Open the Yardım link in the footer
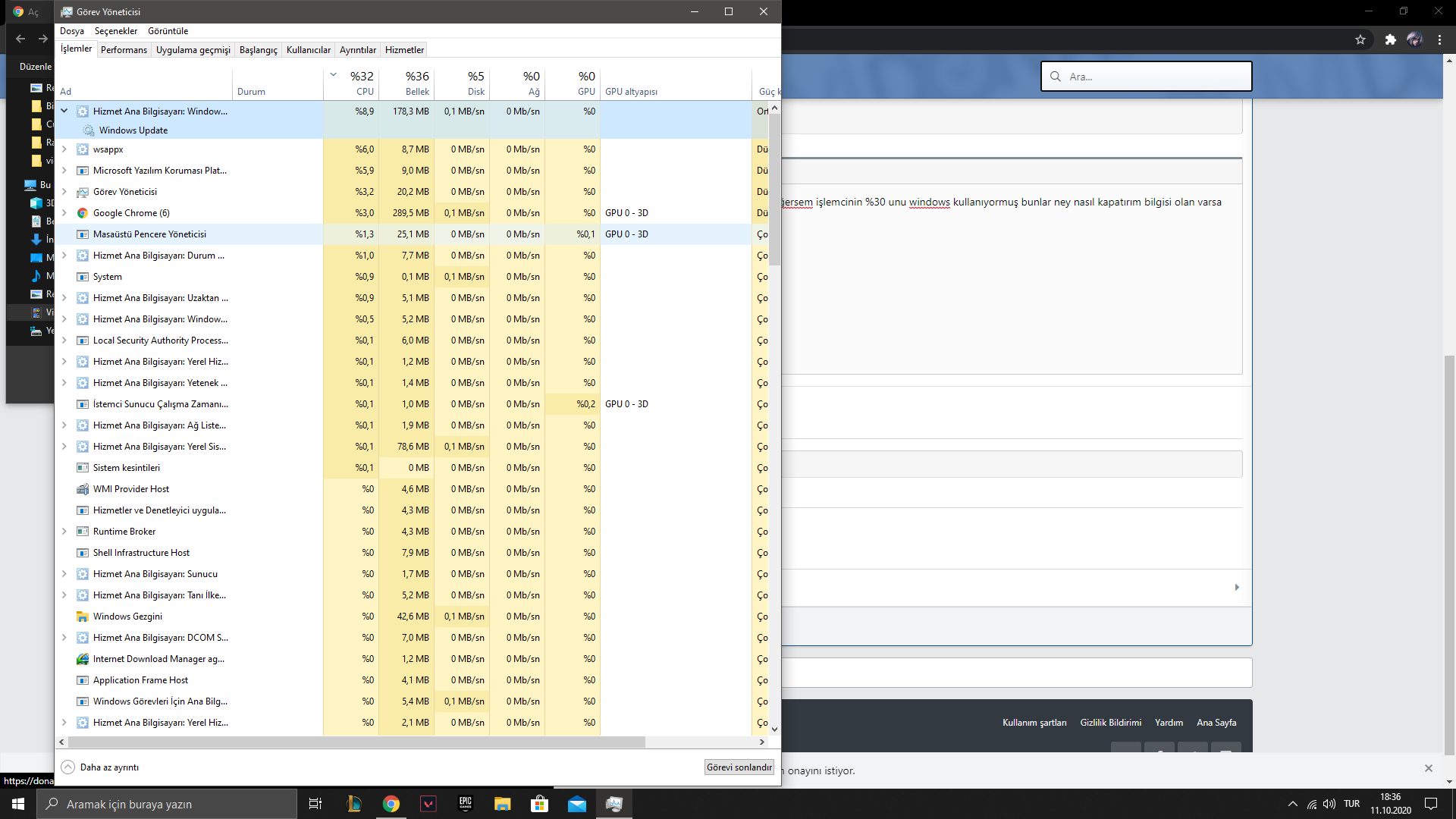The width and height of the screenshot is (1456, 819). pos(1169,723)
